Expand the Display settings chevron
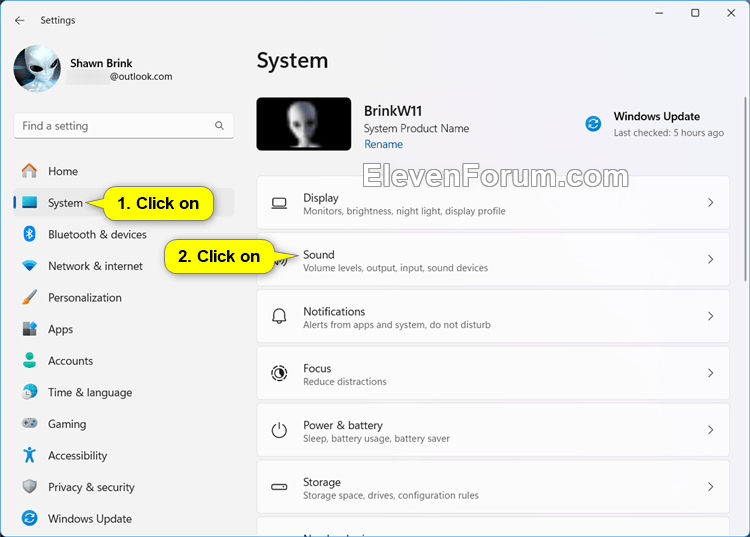Image resolution: width=750 pixels, height=537 pixels. point(710,202)
